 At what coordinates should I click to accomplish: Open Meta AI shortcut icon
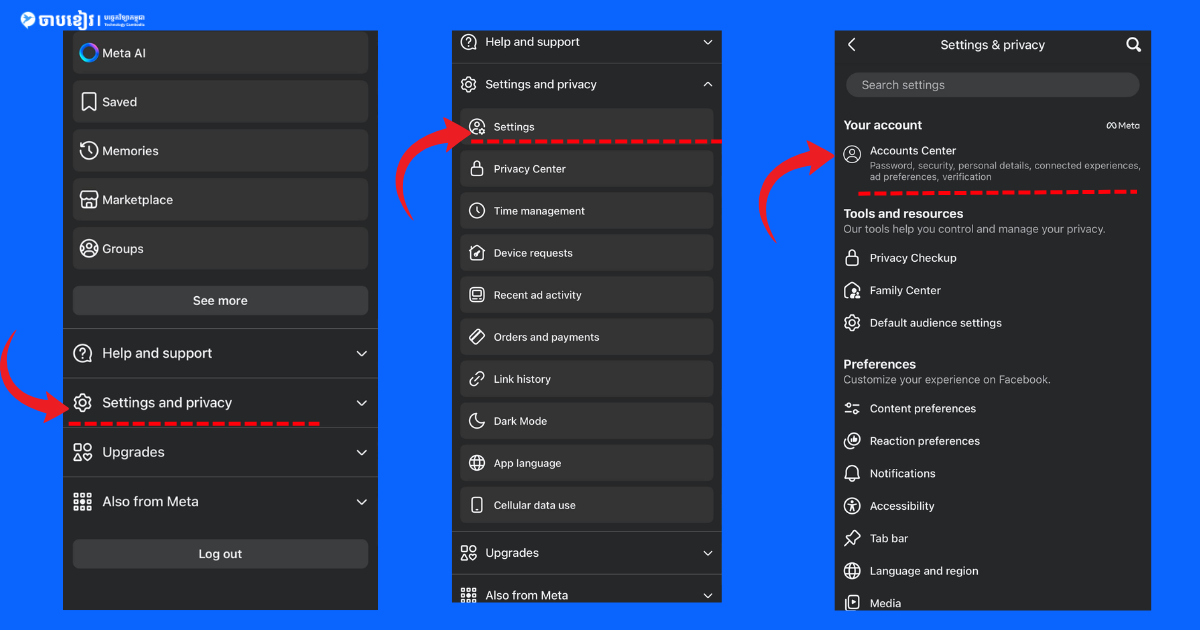[x=88, y=53]
